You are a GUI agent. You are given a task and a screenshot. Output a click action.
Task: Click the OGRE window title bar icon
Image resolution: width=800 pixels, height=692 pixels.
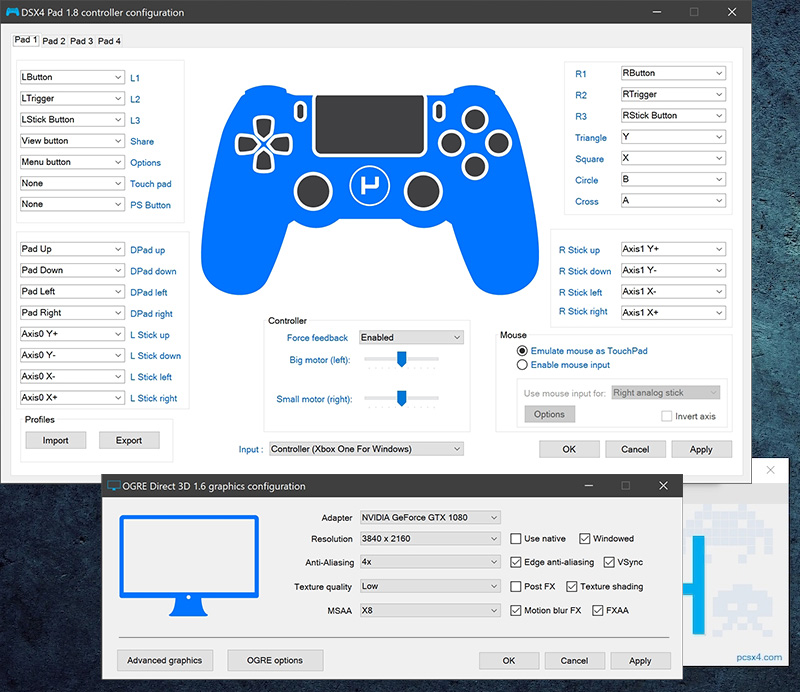point(113,486)
